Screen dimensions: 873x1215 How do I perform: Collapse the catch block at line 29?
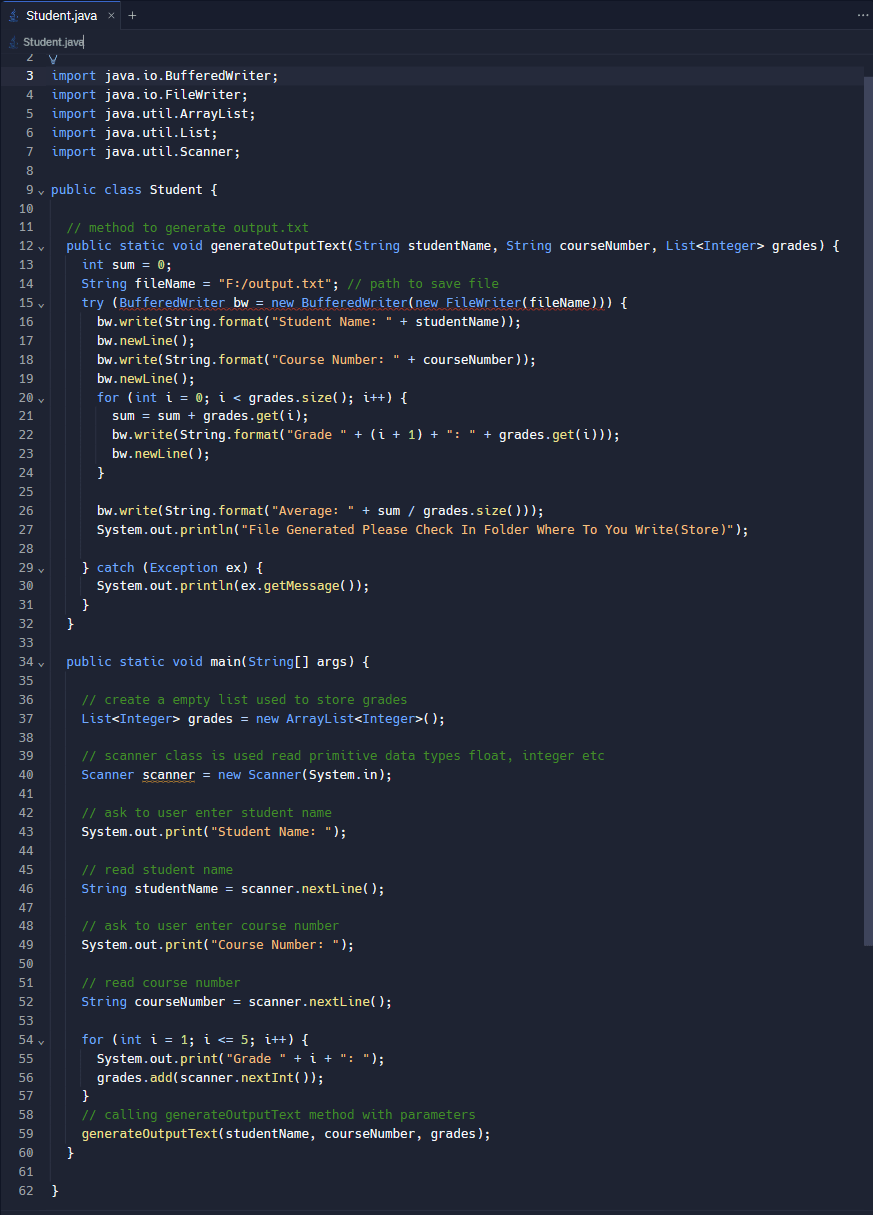(x=40, y=567)
